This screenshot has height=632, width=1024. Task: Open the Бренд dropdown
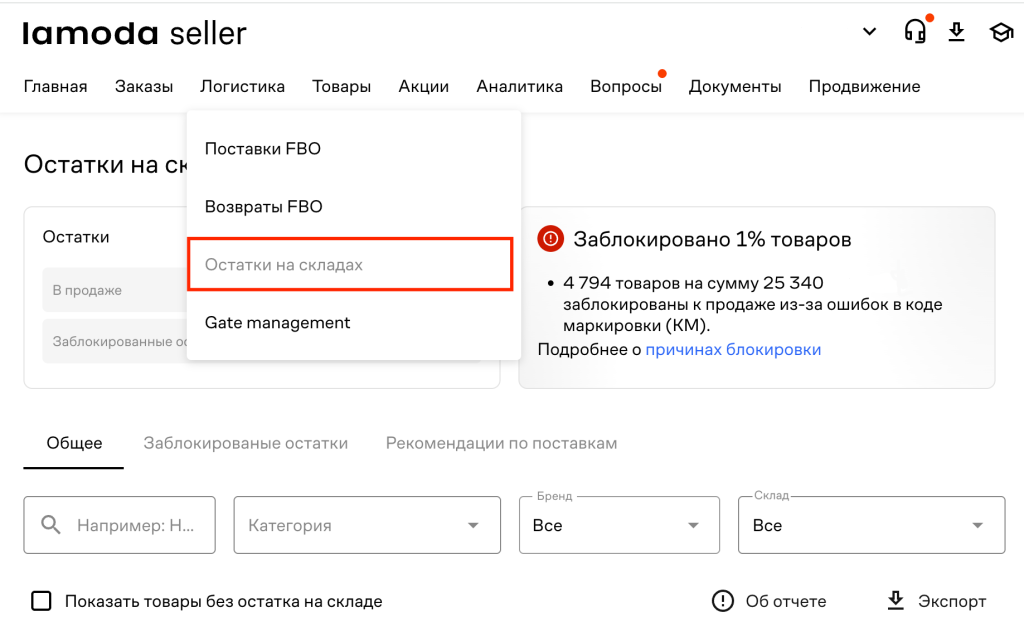click(x=619, y=525)
